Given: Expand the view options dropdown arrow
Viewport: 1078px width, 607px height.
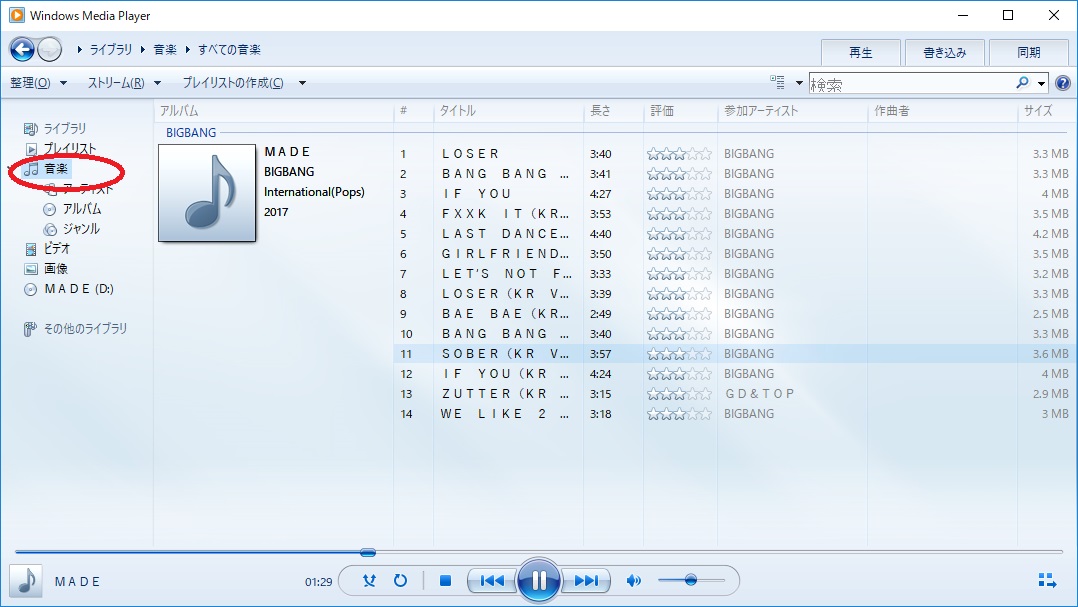Looking at the screenshot, I should coord(799,83).
